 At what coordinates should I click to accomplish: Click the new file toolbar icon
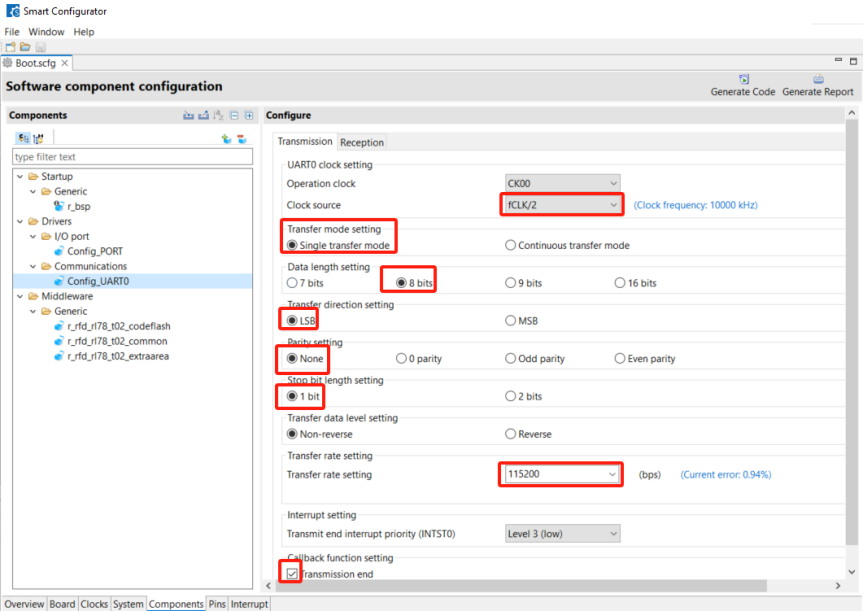tap(10, 47)
